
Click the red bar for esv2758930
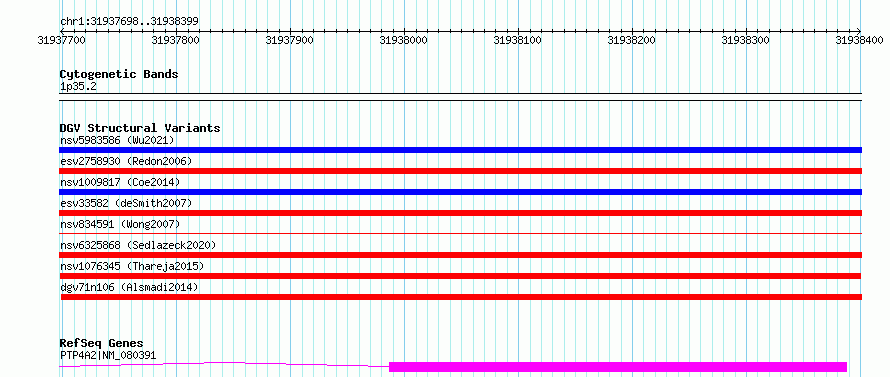460,171
